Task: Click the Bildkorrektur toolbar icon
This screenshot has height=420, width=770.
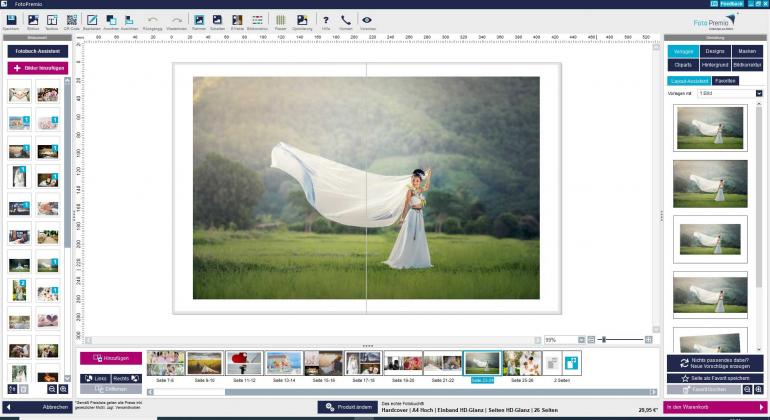Action: (x=257, y=20)
